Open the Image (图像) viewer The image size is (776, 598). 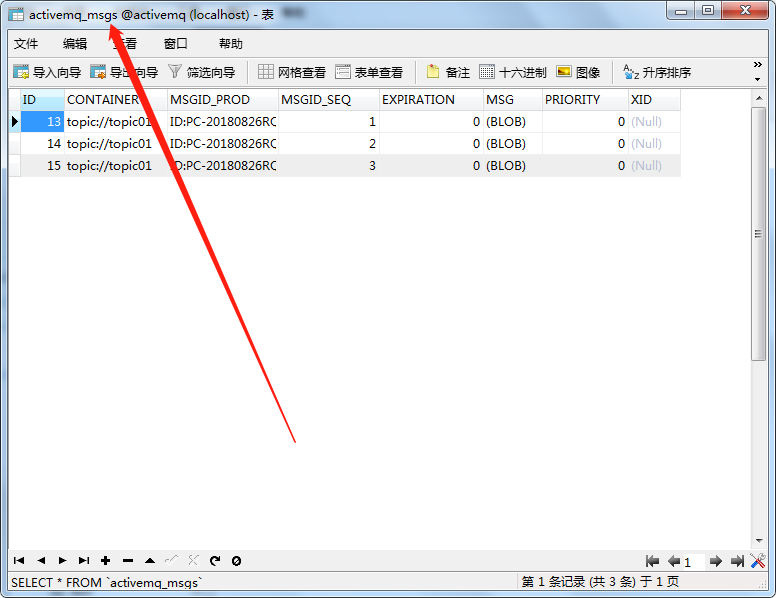[x=578, y=72]
